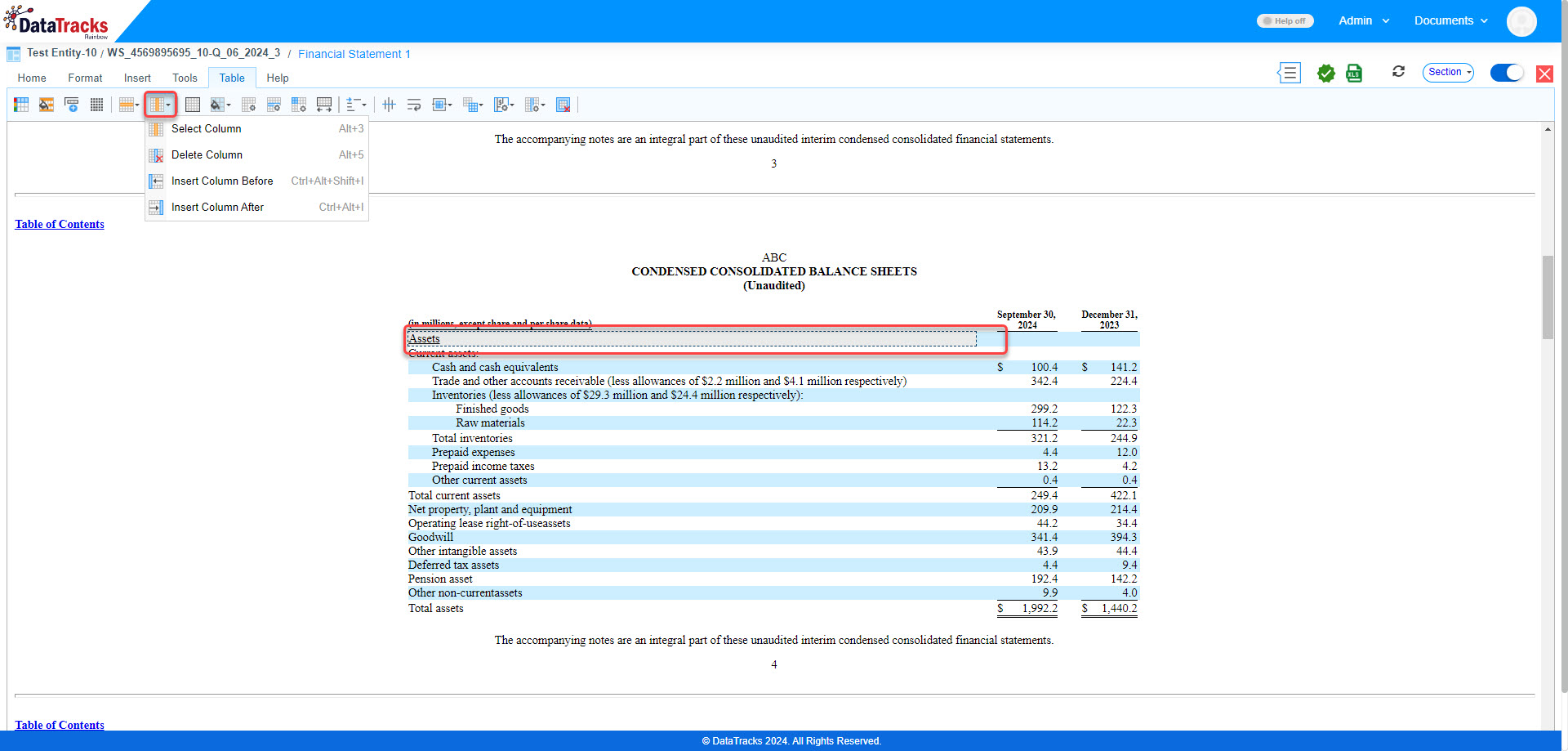
Task: Click the dotted grid icon
Action: point(96,105)
